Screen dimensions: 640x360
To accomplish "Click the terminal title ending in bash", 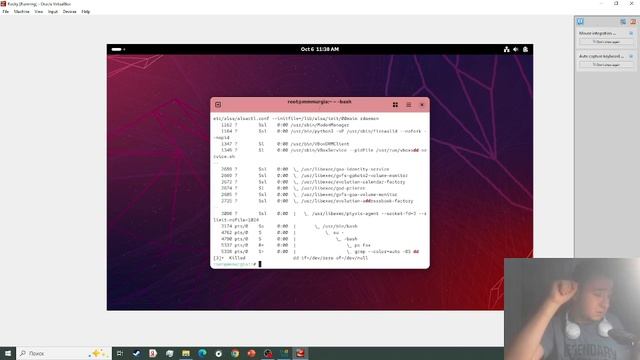I will coord(319,102).
